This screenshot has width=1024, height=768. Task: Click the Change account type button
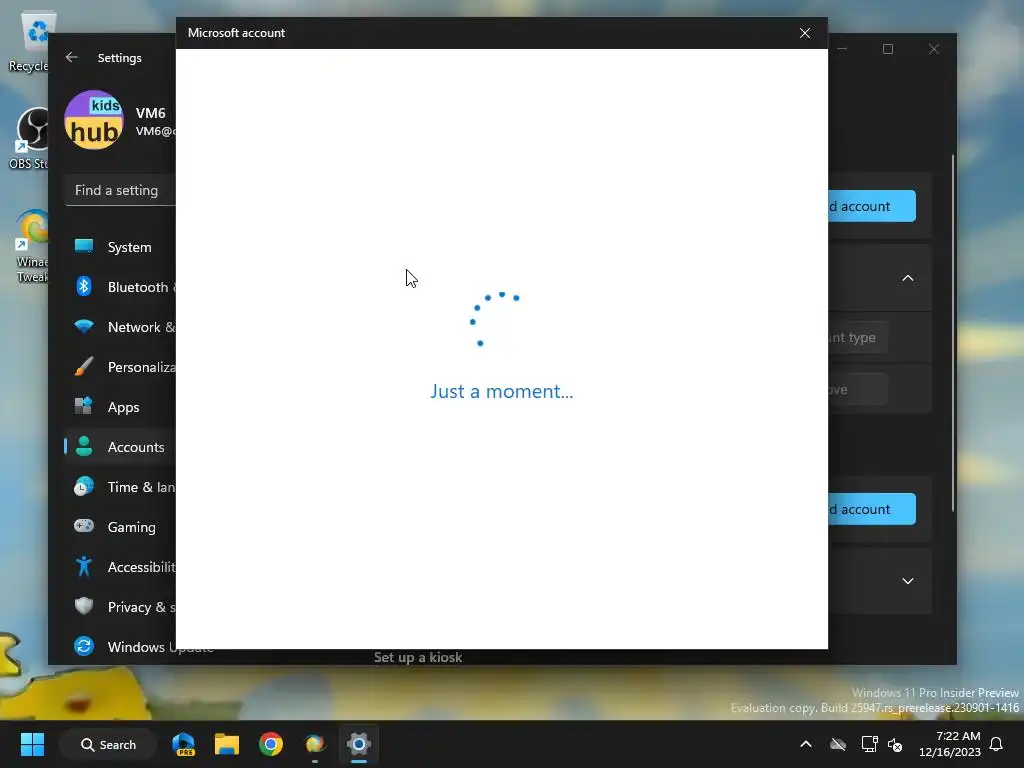pyautogui.click(x=857, y=338)
